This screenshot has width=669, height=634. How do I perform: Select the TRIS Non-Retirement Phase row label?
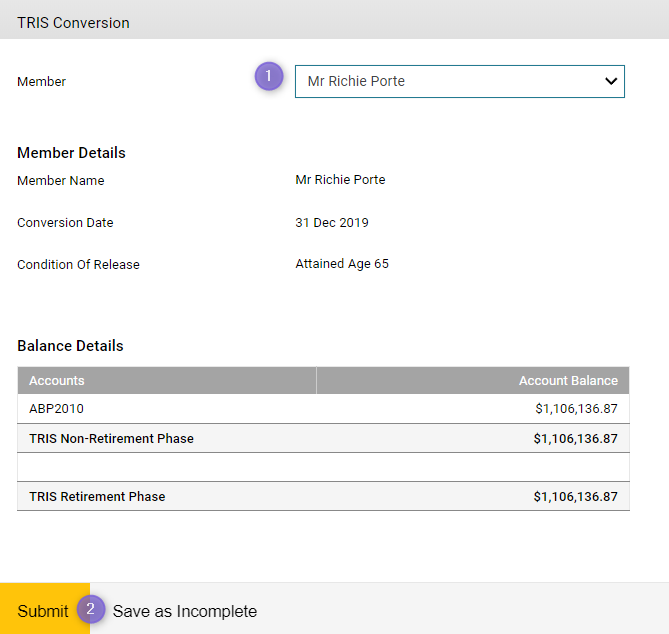point(111,438)
